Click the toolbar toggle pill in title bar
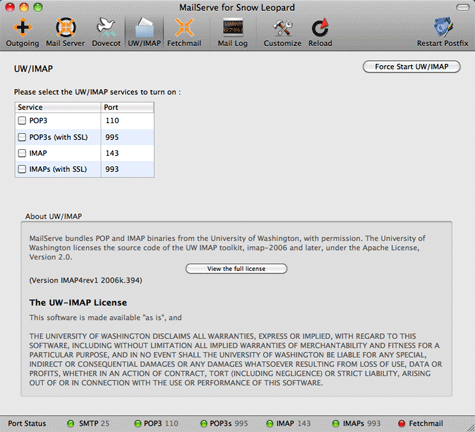475x432 pixels. (462, 7)
